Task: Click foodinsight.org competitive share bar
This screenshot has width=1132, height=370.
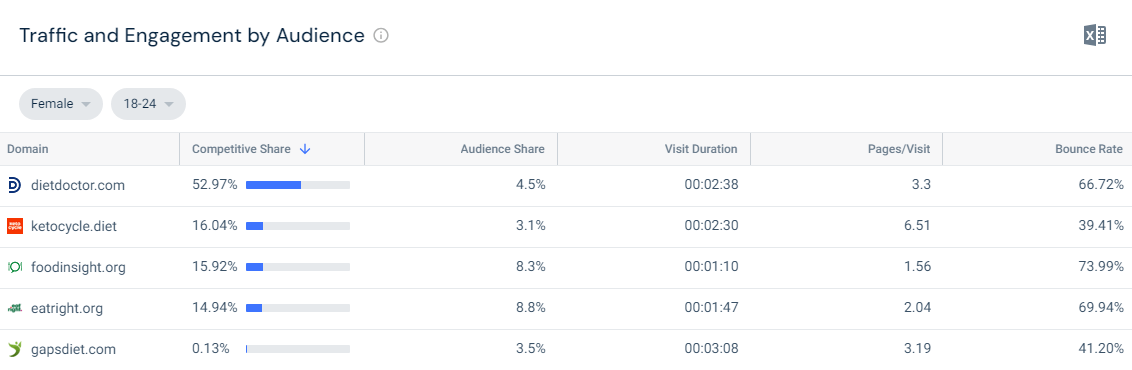Action: coord(297,268)
